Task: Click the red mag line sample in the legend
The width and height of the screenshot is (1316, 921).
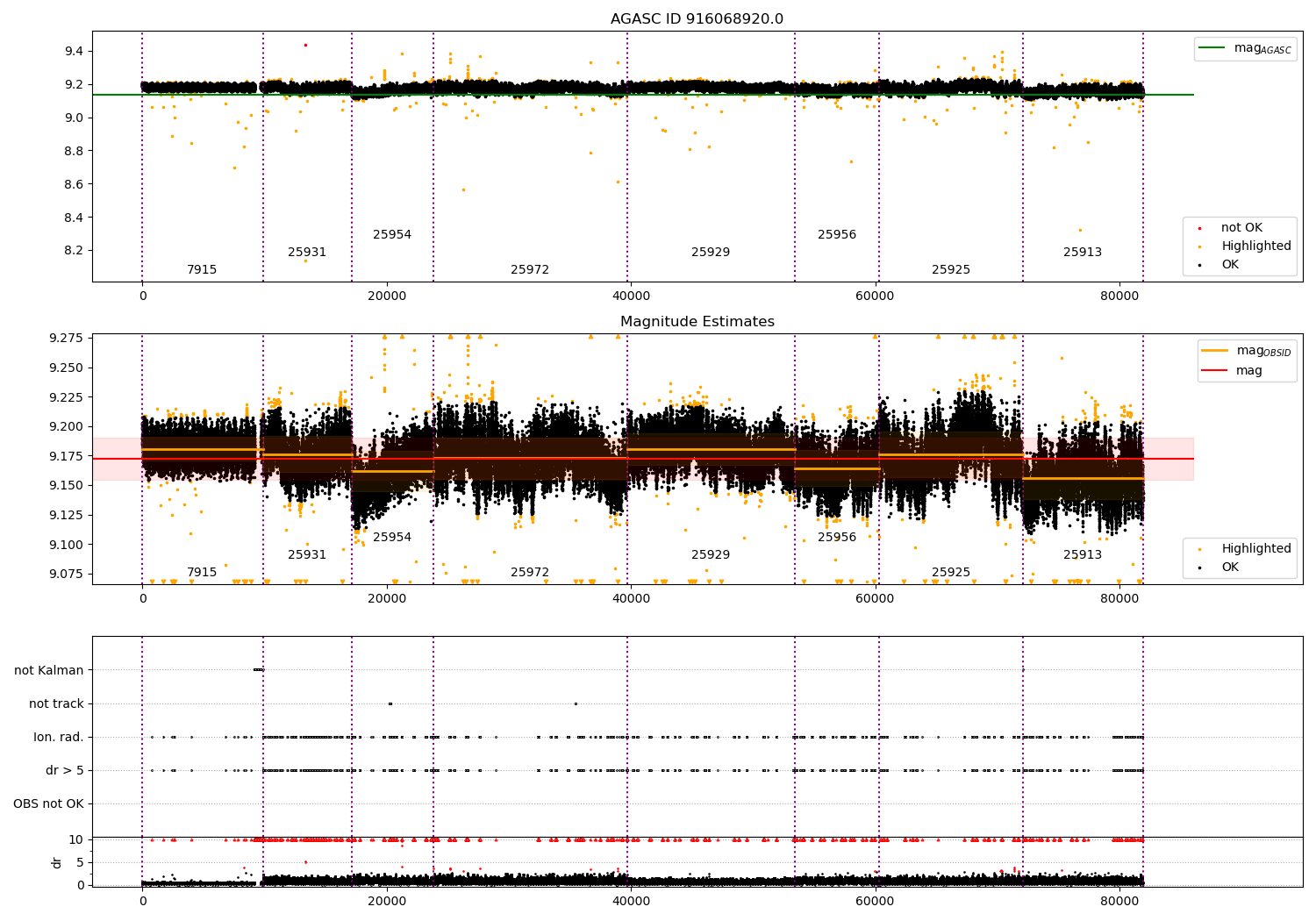Action: click(x=1215, y=371)
